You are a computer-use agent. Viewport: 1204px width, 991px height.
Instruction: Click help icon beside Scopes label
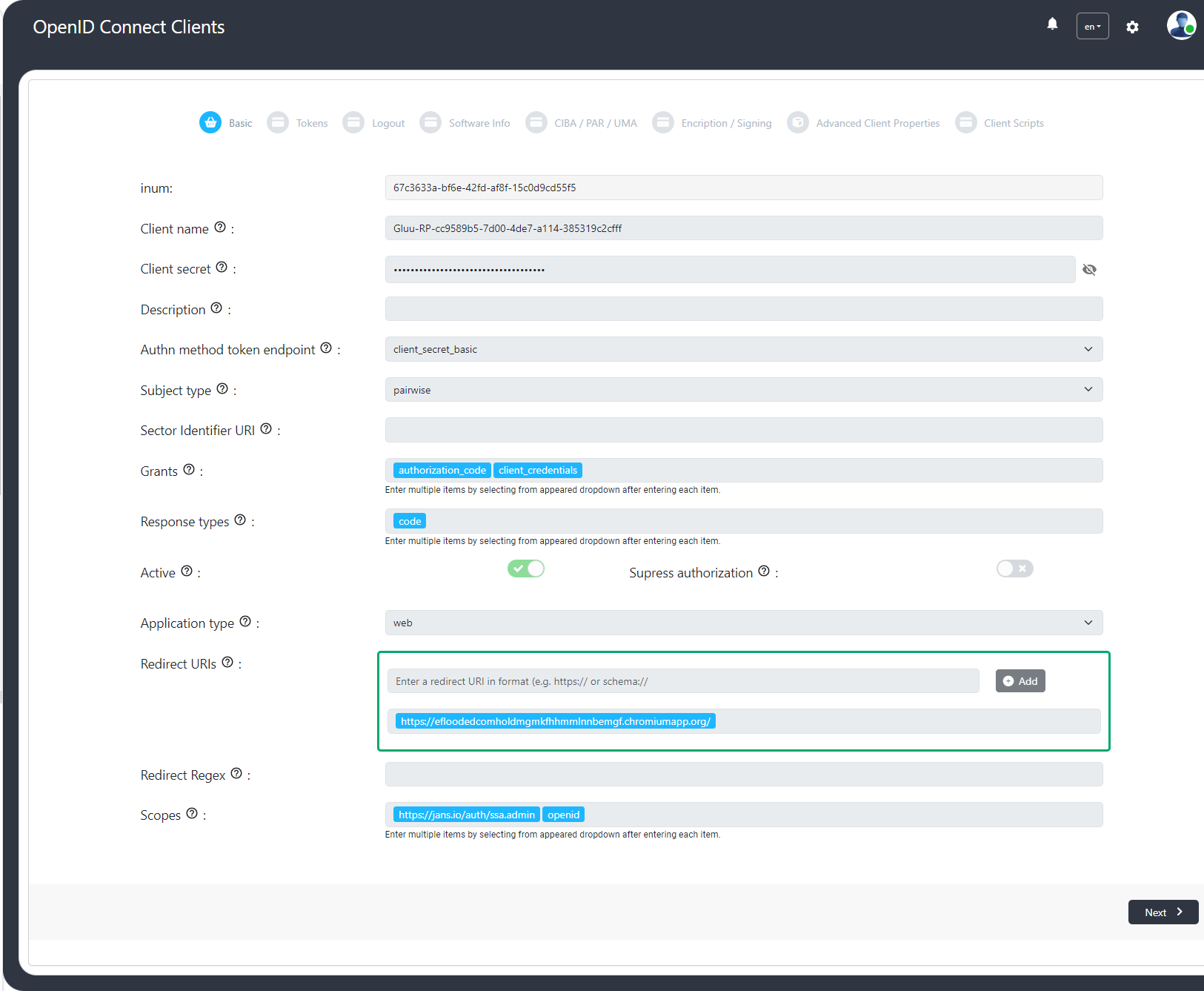click(192, 814)
